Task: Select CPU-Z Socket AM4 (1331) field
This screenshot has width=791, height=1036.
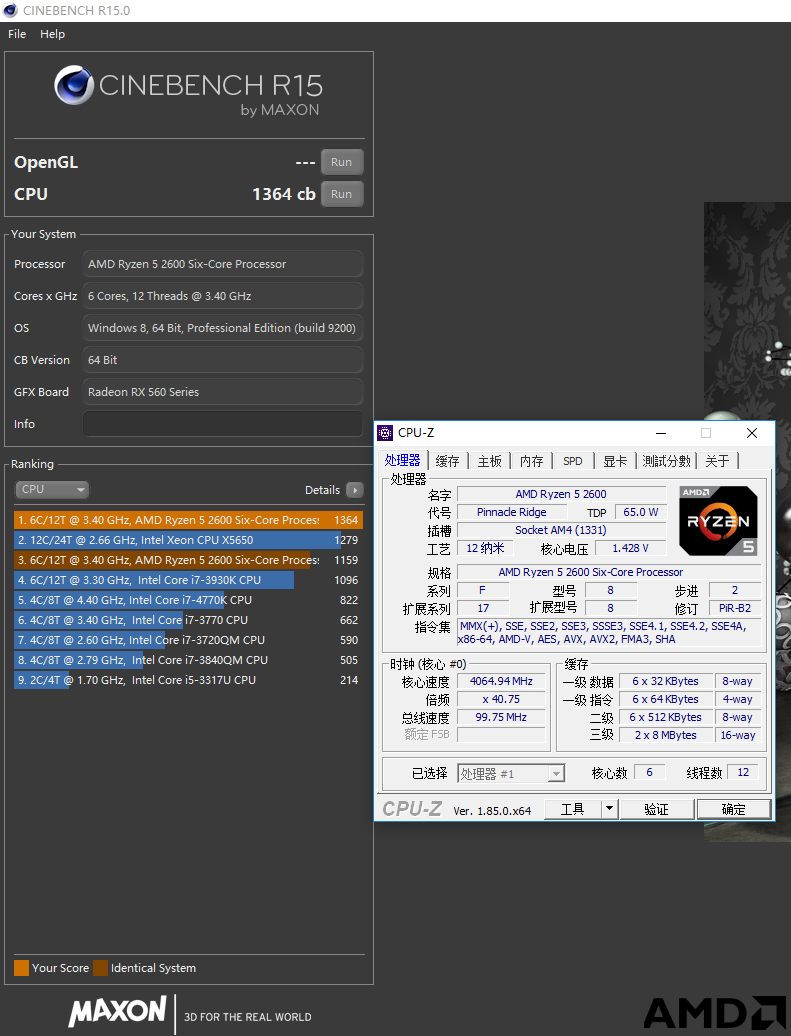Action: click(x=561, y=530)
